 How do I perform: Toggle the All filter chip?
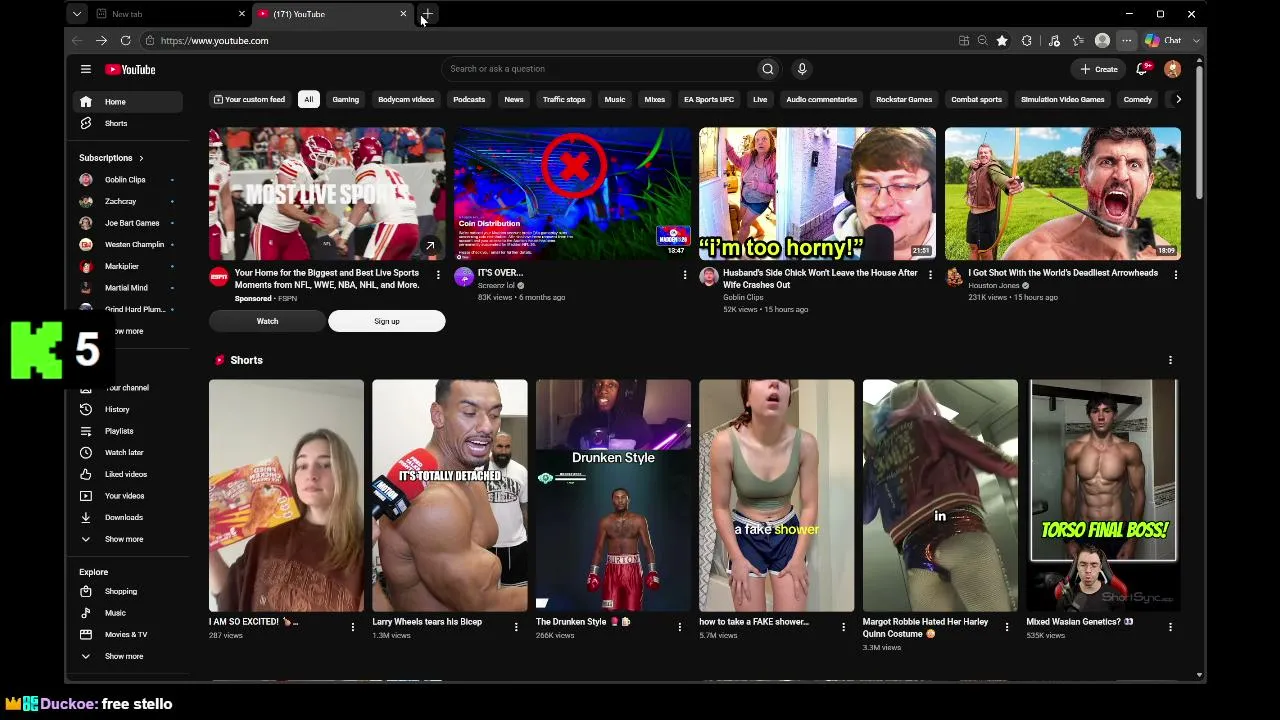pyautogui.click(x=308, y=99)
